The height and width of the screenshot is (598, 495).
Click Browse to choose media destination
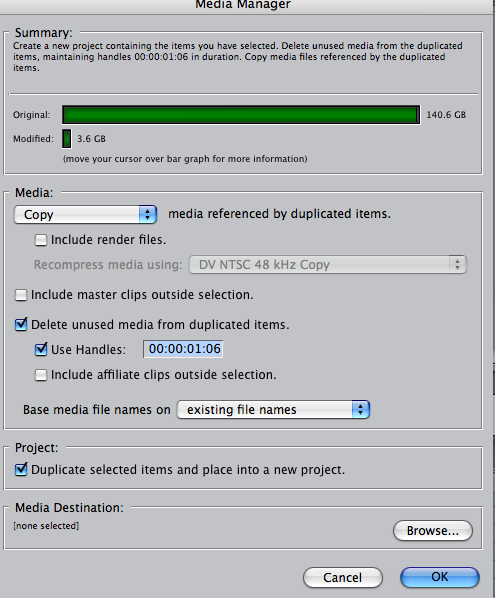(433, 530)
